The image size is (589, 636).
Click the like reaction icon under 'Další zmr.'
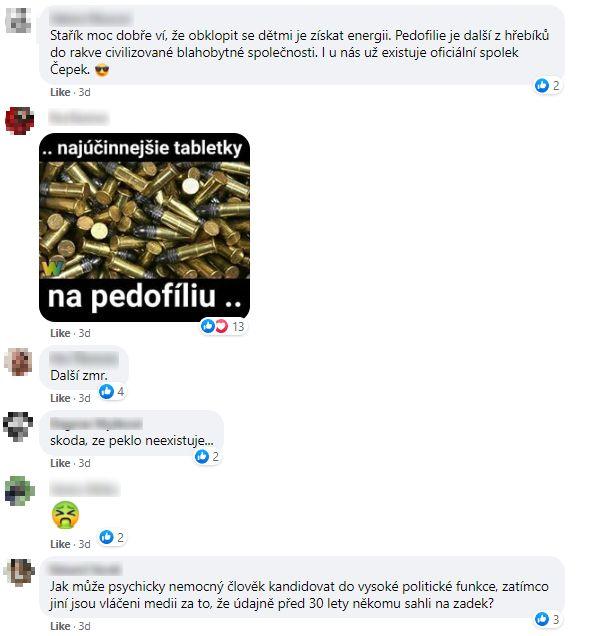pyautogui.click(x=107, y=391)
